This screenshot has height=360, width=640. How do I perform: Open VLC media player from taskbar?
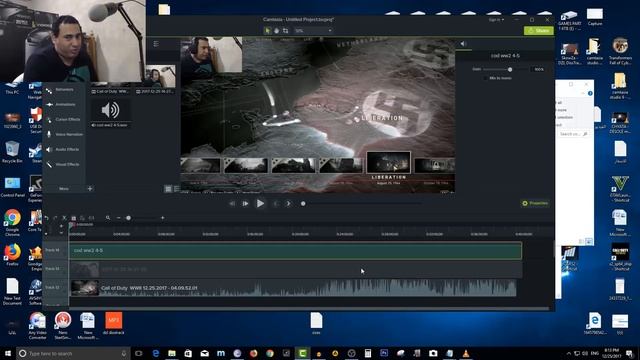tap(466, 353)
